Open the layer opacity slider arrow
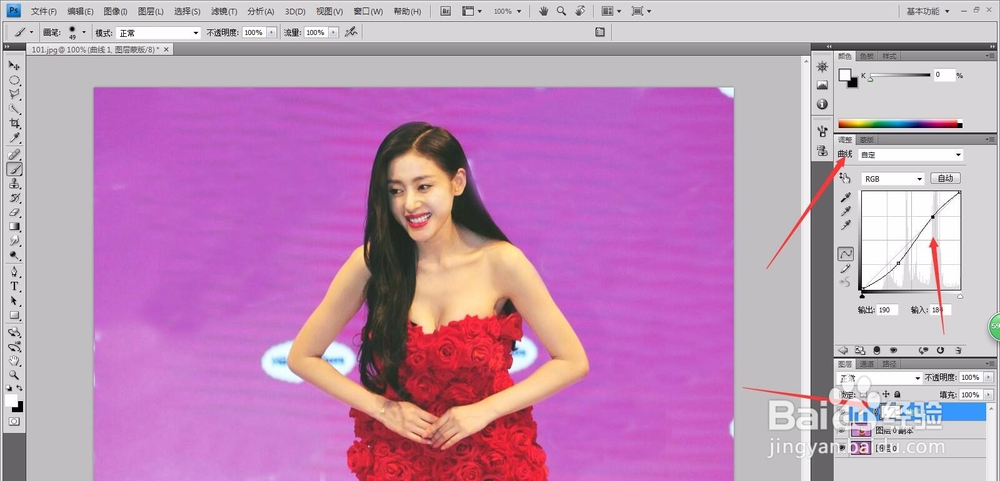Viewport: 1000px width, 481px height. (989, 378)
